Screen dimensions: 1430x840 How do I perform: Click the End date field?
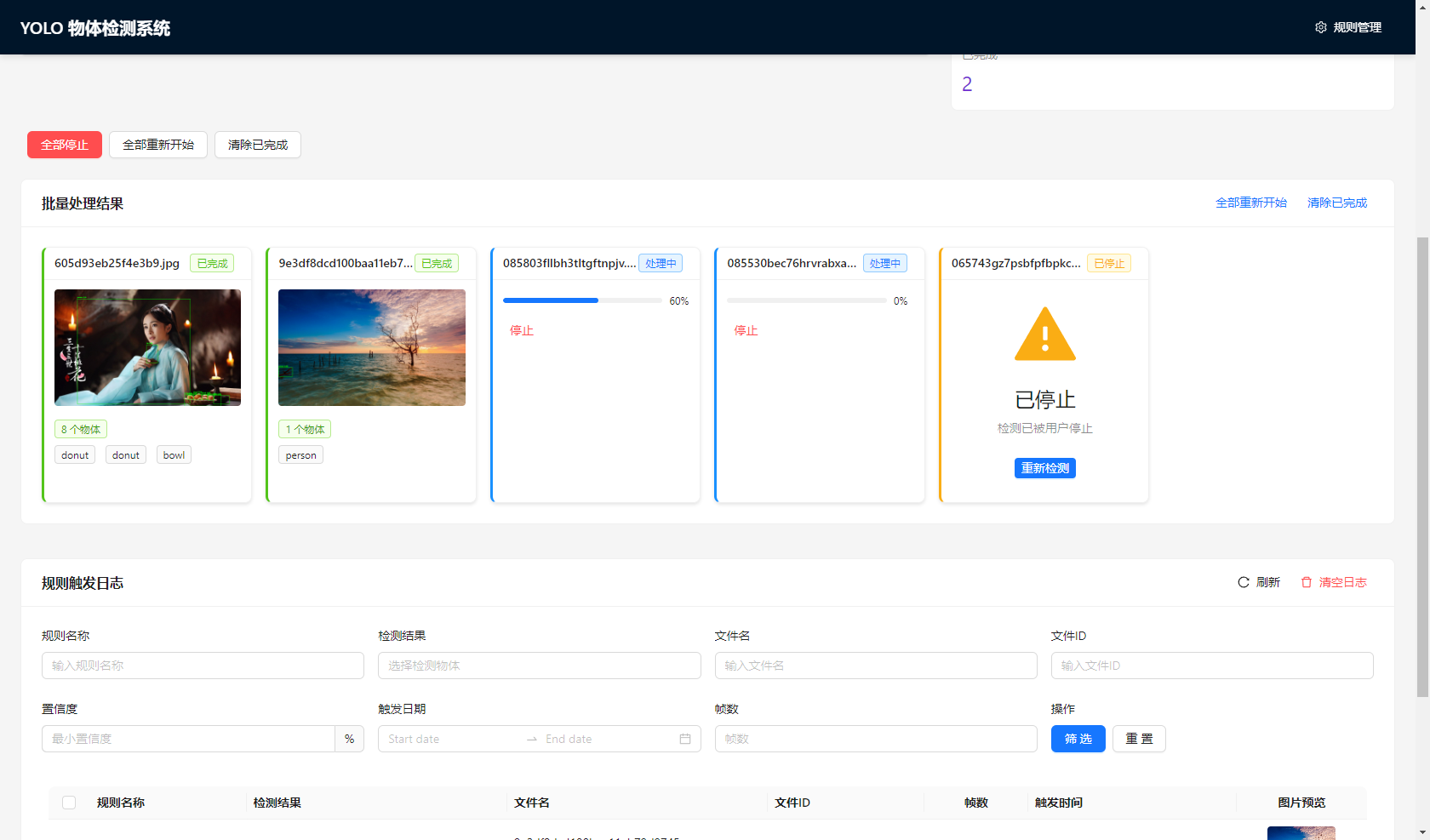(x=609, y=739)
